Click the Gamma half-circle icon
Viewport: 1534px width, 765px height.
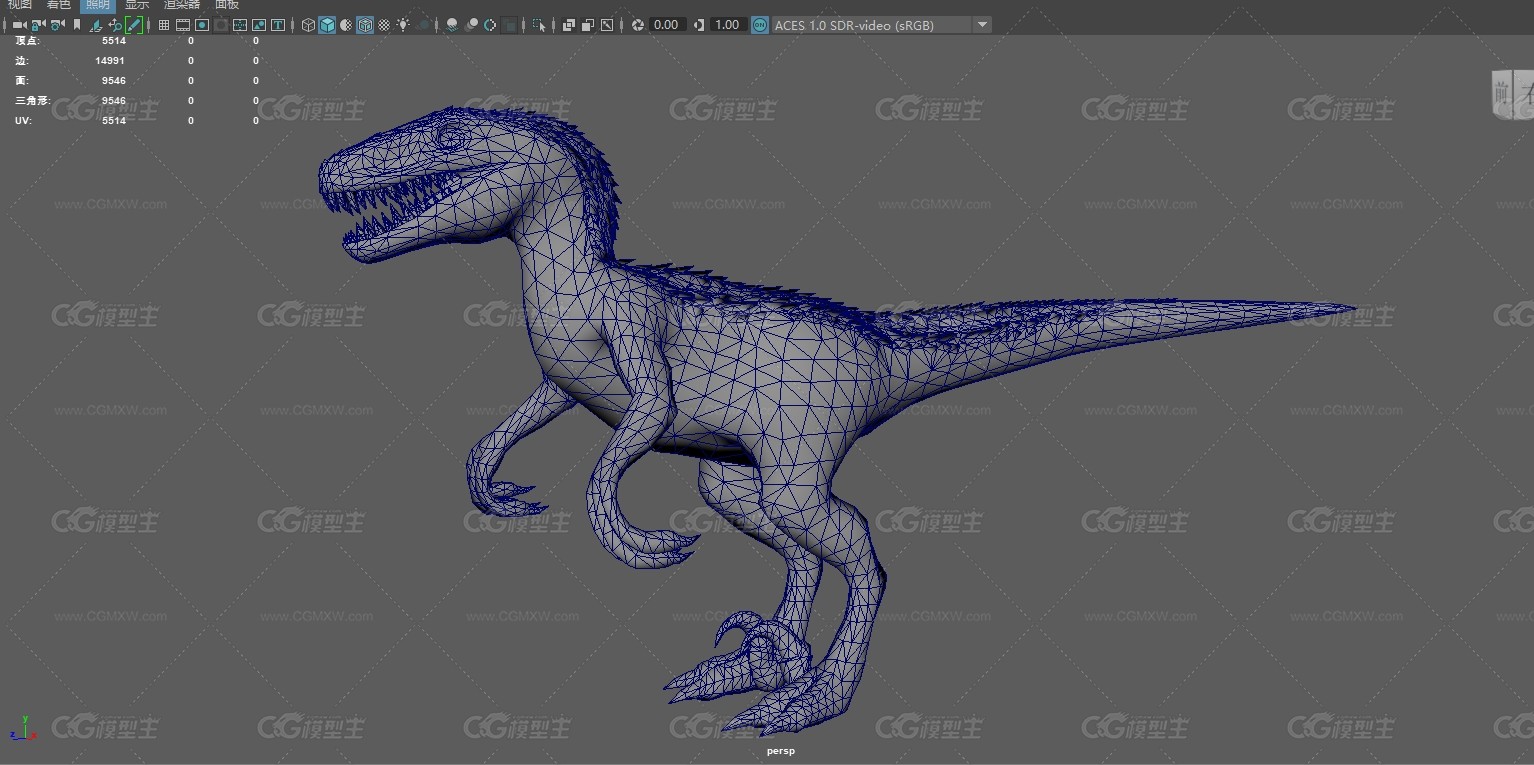[x=699, y=25]
